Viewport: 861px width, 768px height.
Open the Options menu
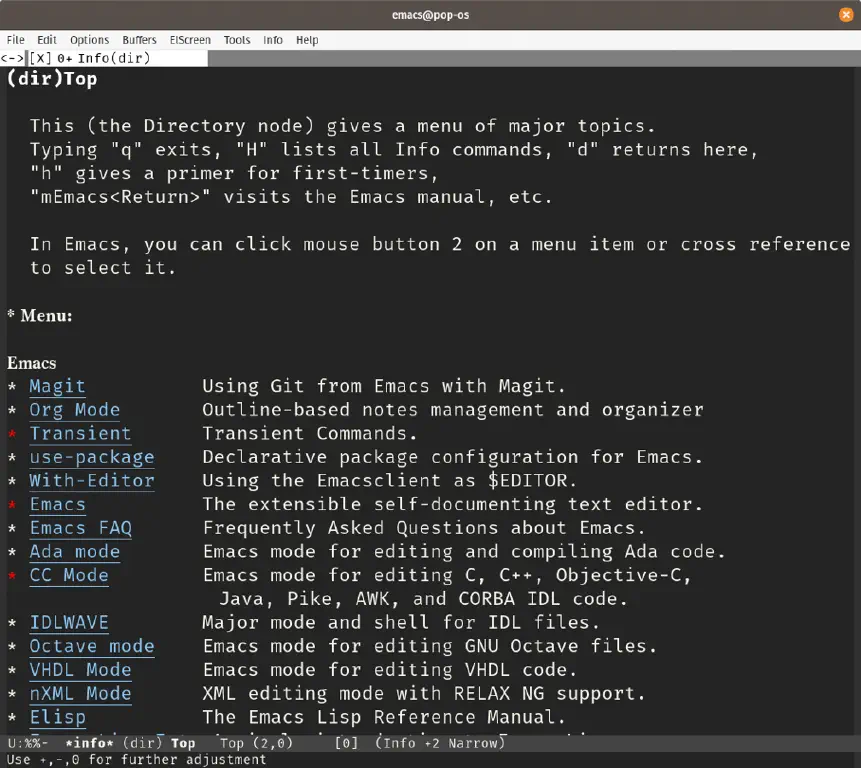pyautogui.click(x=89, y=40)
